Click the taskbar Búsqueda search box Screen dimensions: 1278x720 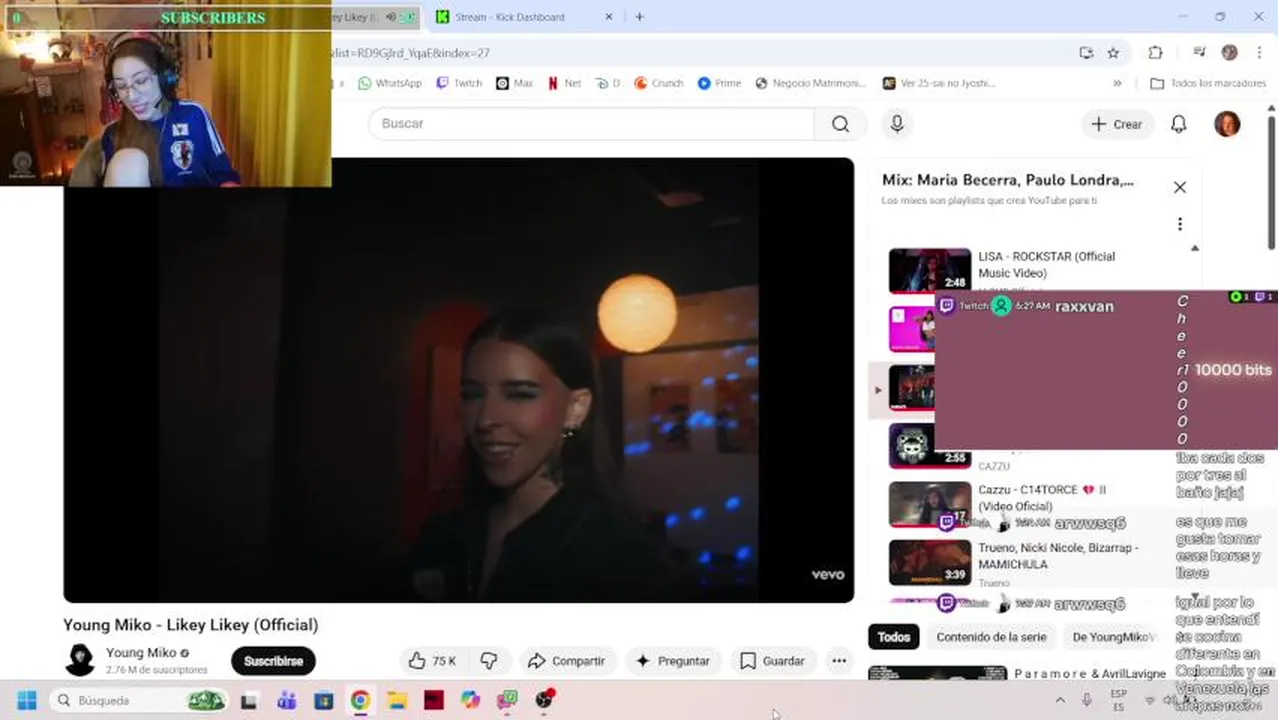[140, 700]
